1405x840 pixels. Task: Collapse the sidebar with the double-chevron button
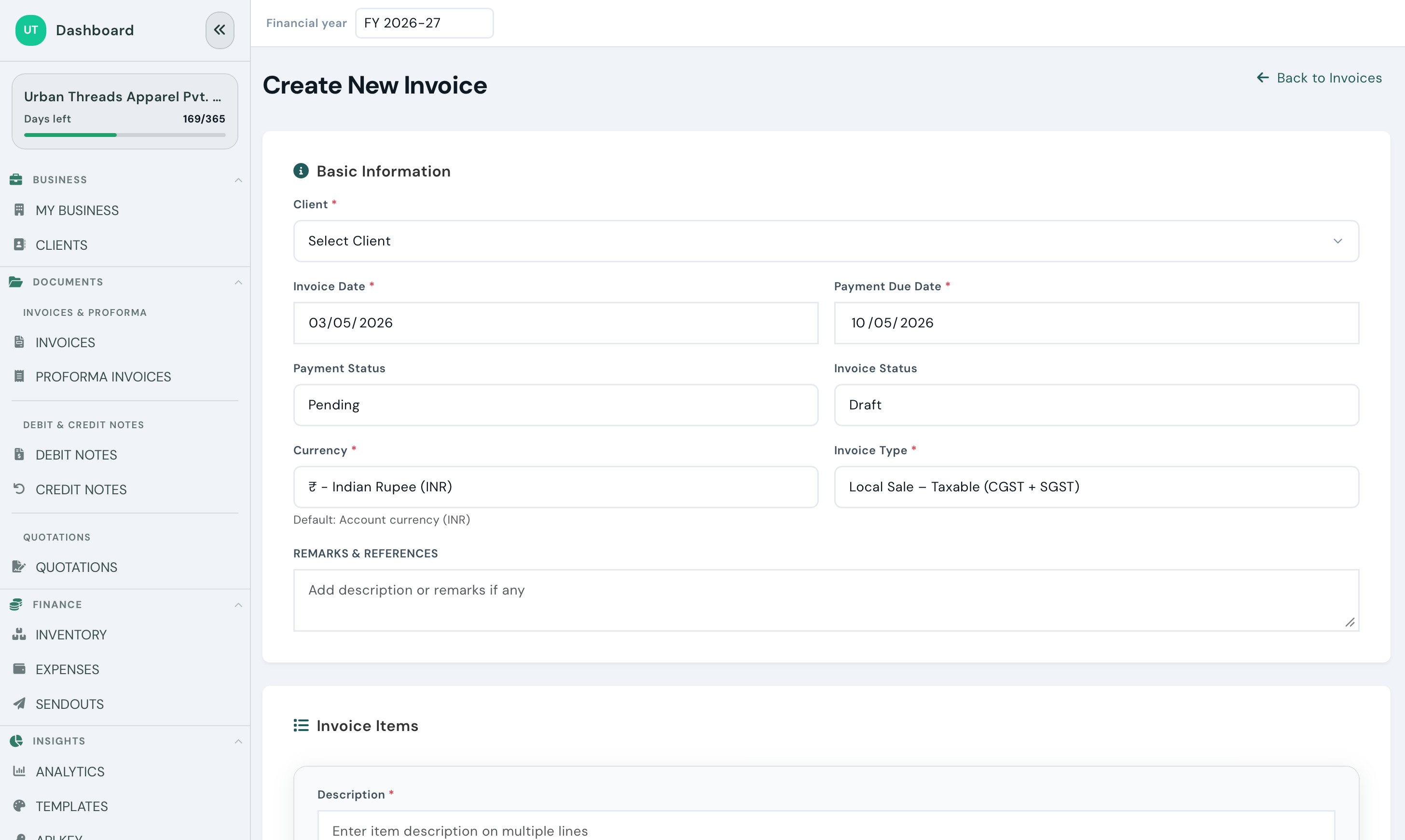(x=220, y=30)
